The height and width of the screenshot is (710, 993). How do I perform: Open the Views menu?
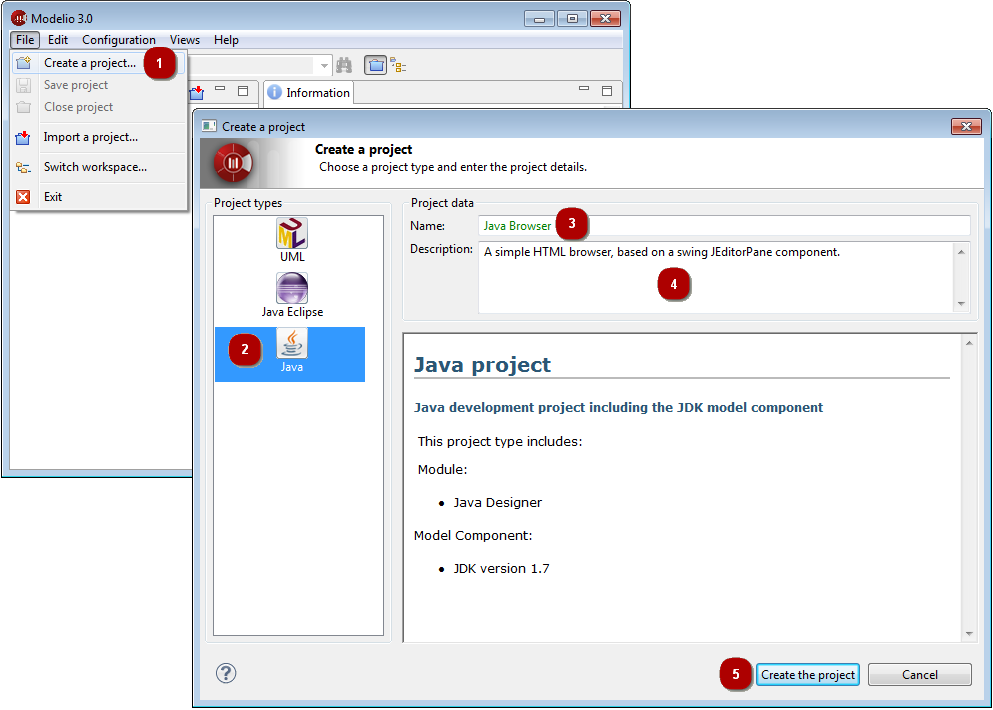pos(185,40)
